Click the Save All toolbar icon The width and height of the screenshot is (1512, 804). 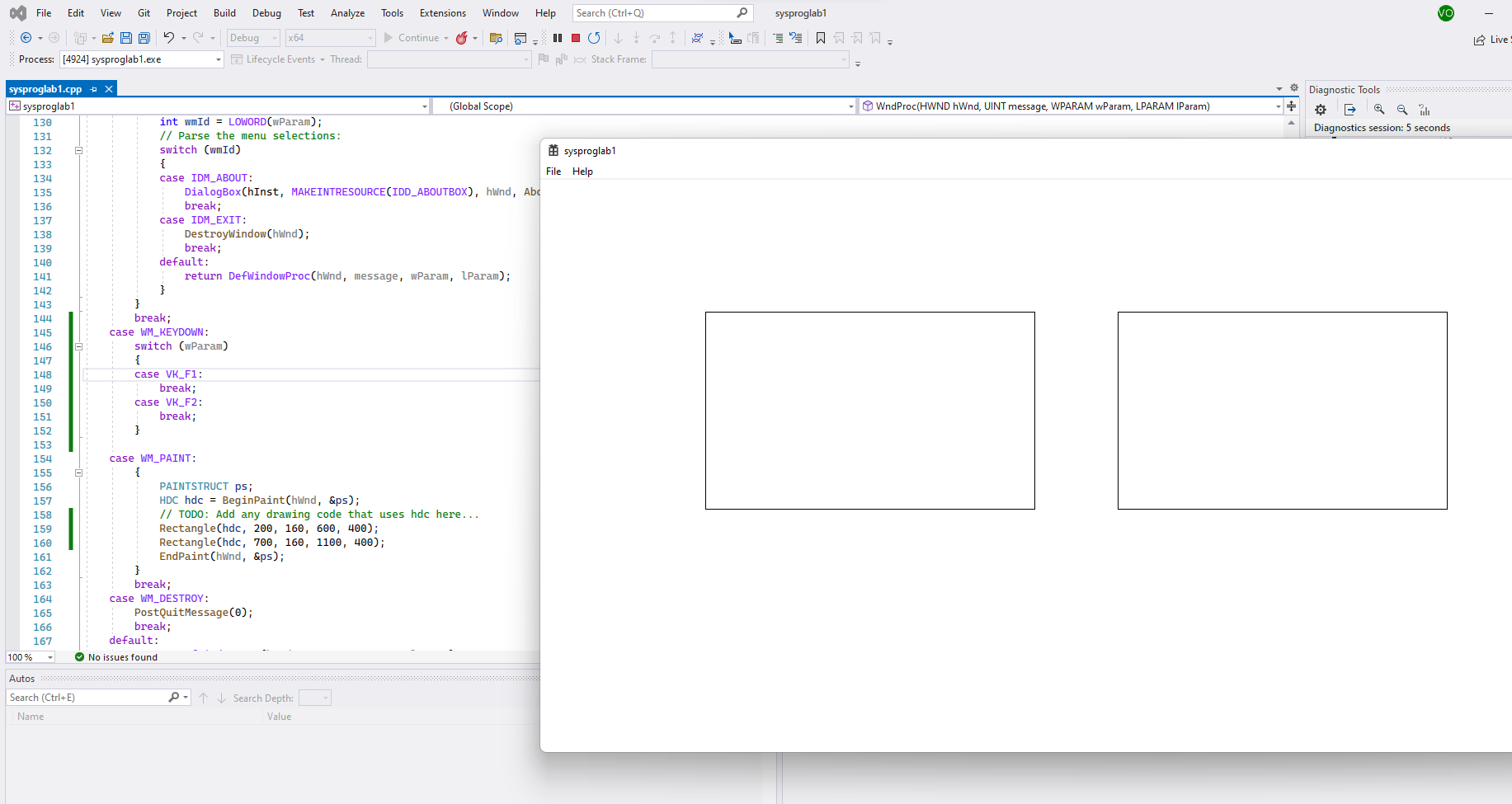tap(144, 38)
